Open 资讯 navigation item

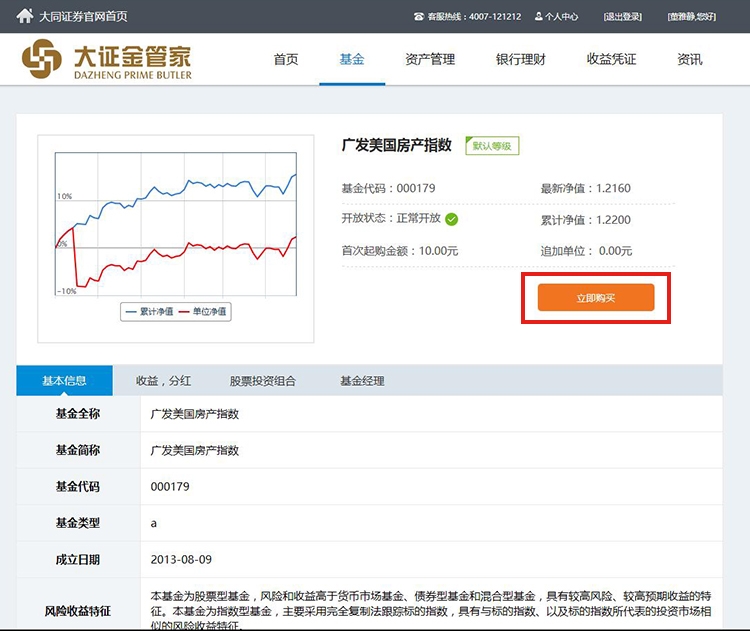click(x=690, y=59)
